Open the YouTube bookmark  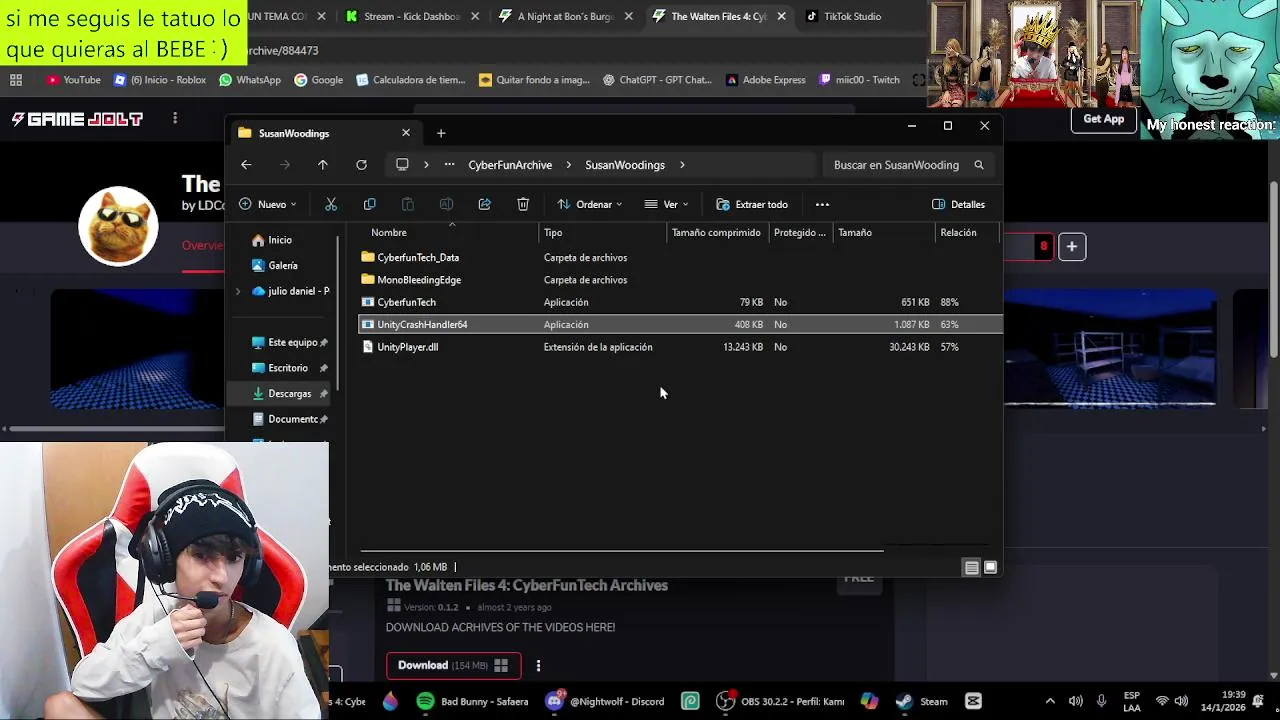point(73,80)
